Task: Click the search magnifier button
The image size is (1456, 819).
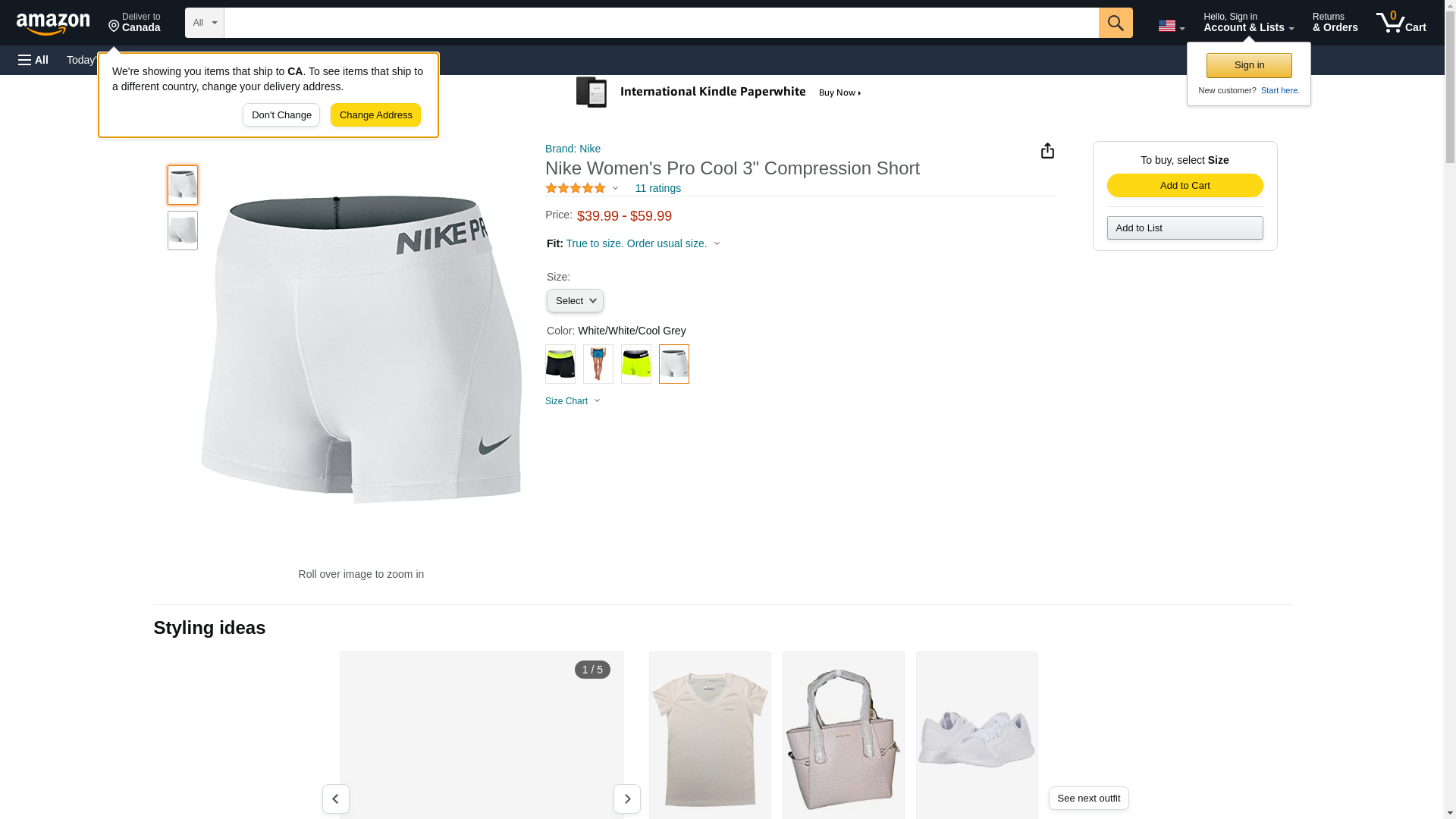Action: pos(1115,23)
